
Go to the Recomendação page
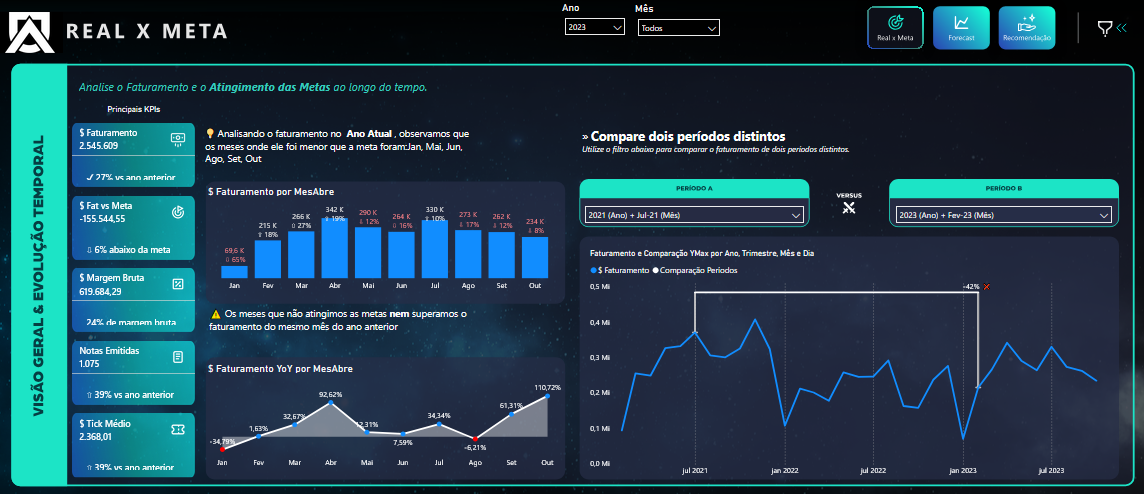coord(1026,28)
